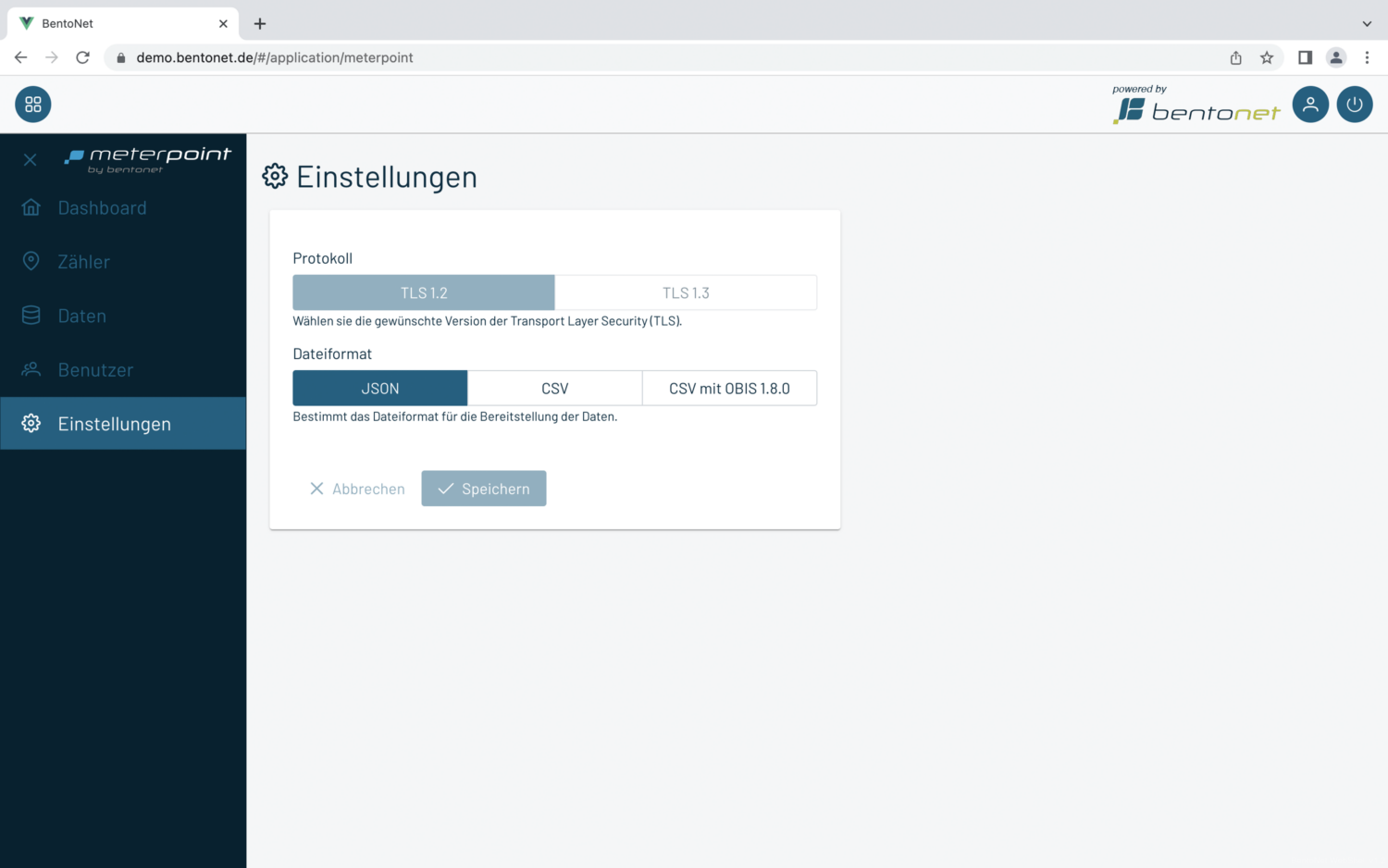Image resolution: width=1388 pixels, height=868 pixels.
Task: Select Einstellungen in the sidebar
Action: click(123, 424)
